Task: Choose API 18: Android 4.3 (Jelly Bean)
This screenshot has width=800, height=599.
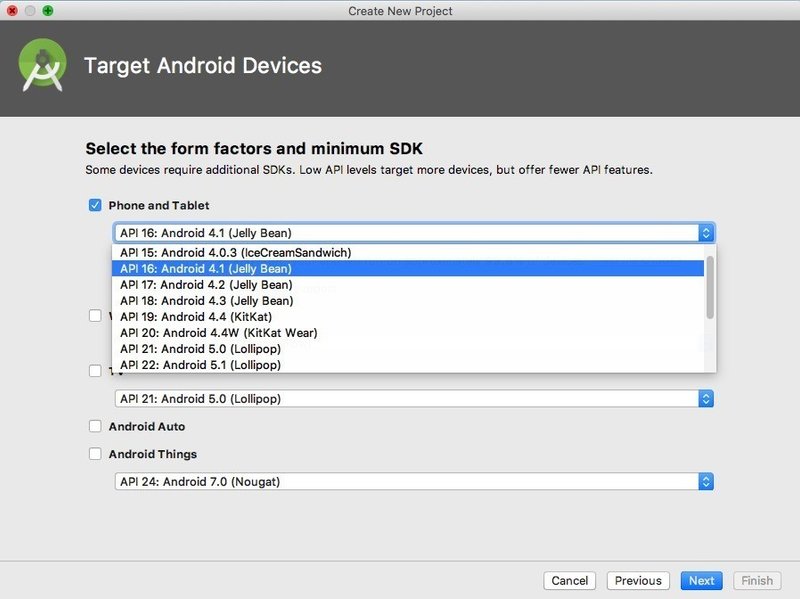Action: 408,301
